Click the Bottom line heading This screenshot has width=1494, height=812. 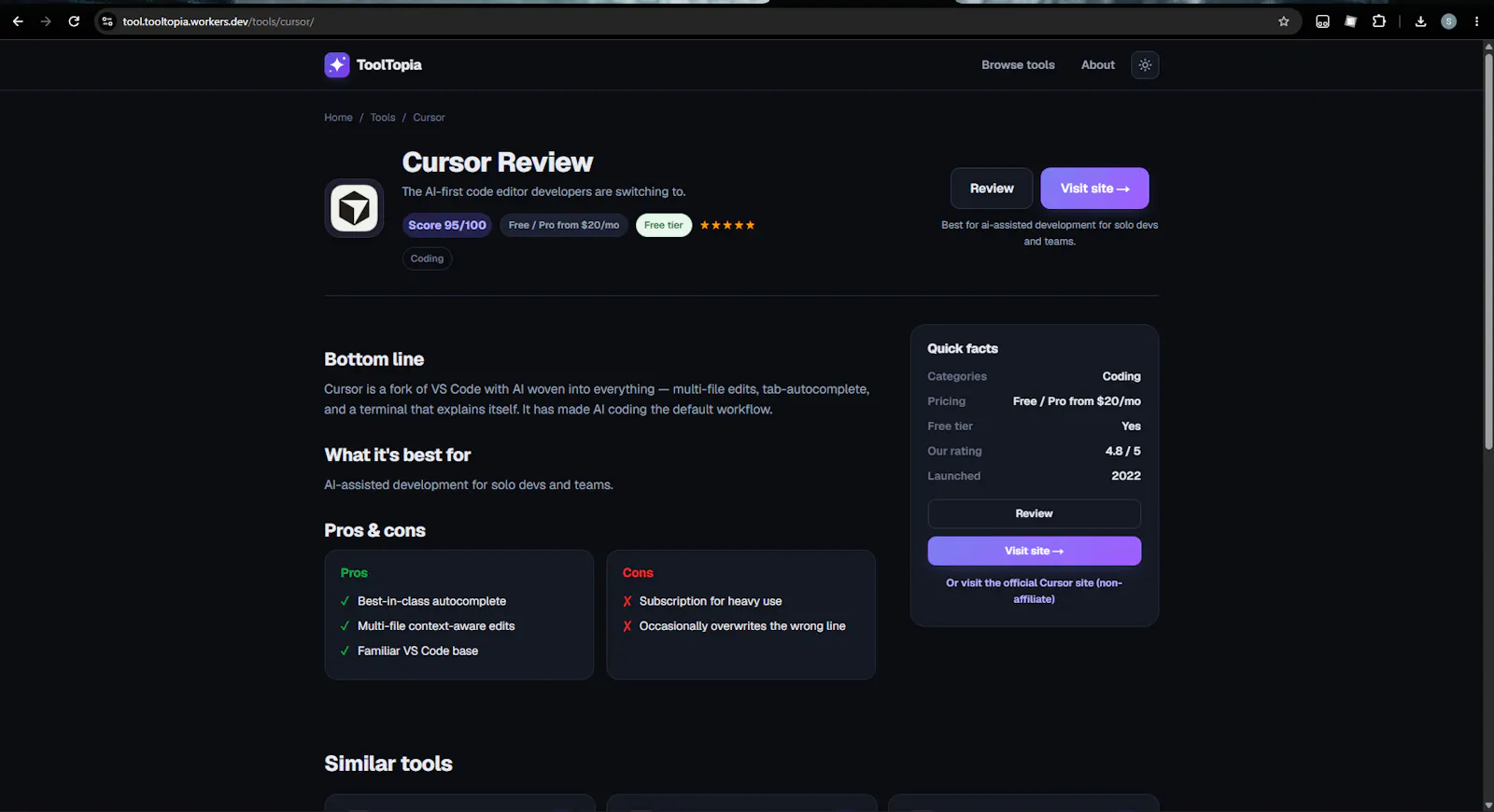(x=373, y=359)
